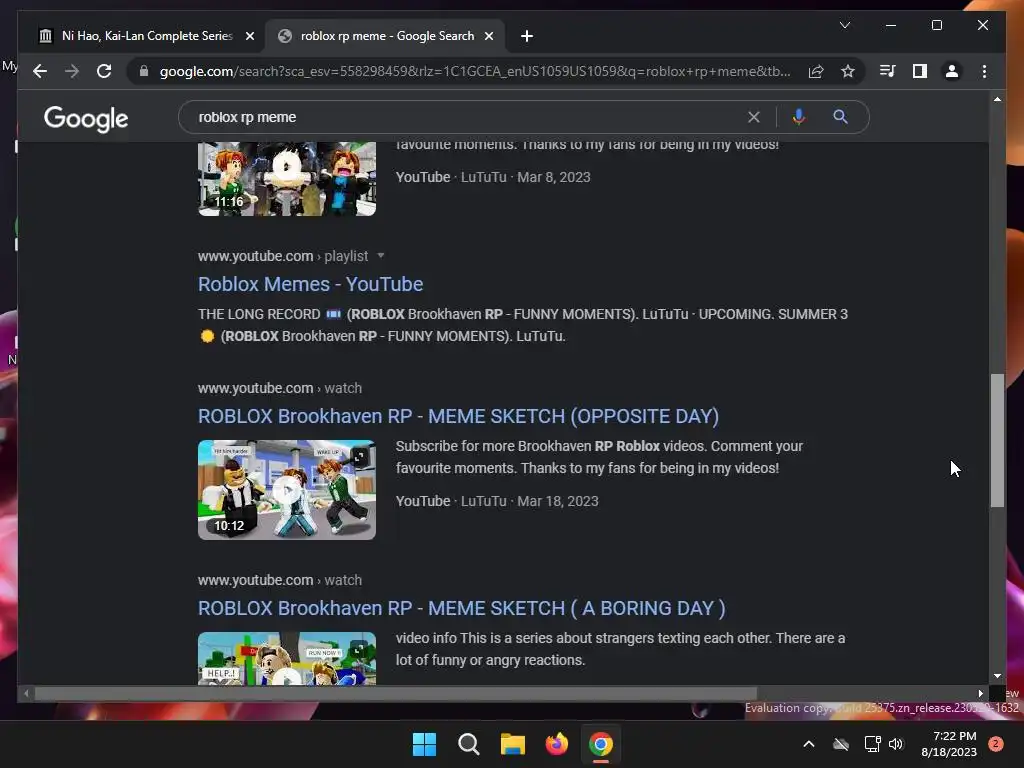Click the Chrome taskbar icon
The image size is (1024, 768).
click(x=601, y=744)
